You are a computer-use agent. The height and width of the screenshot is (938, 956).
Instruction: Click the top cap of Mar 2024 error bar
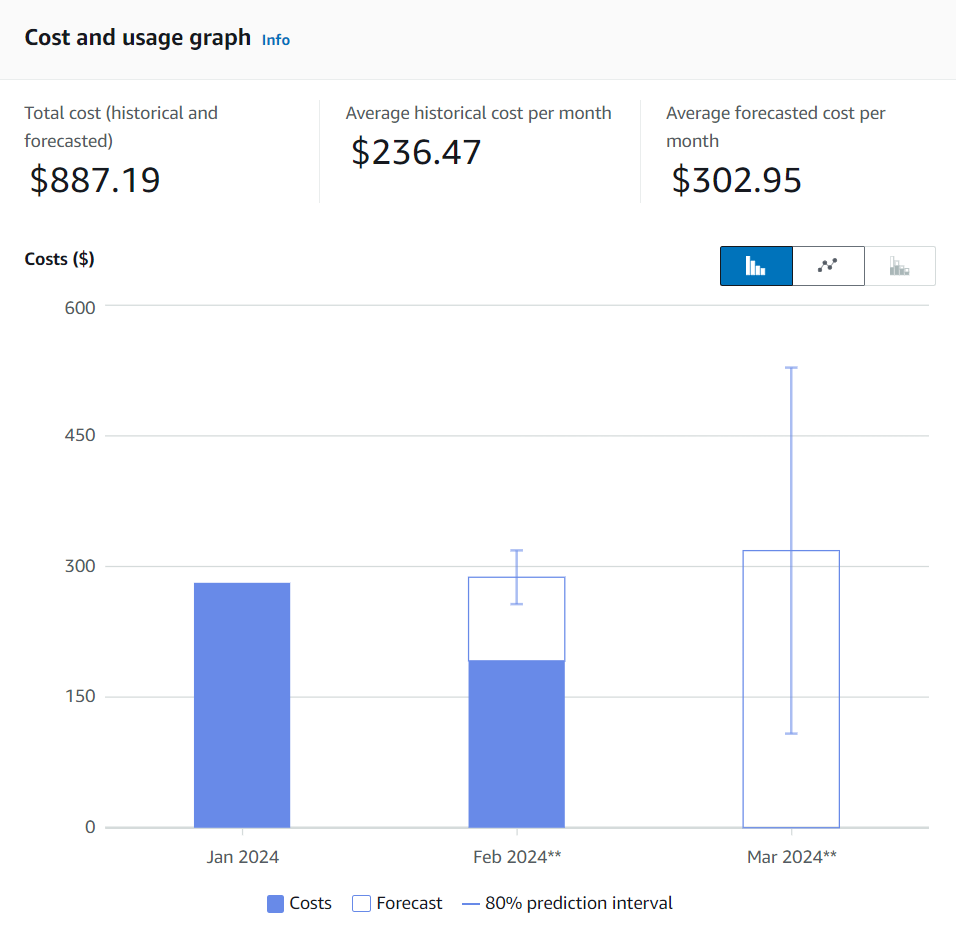(791, 368)
